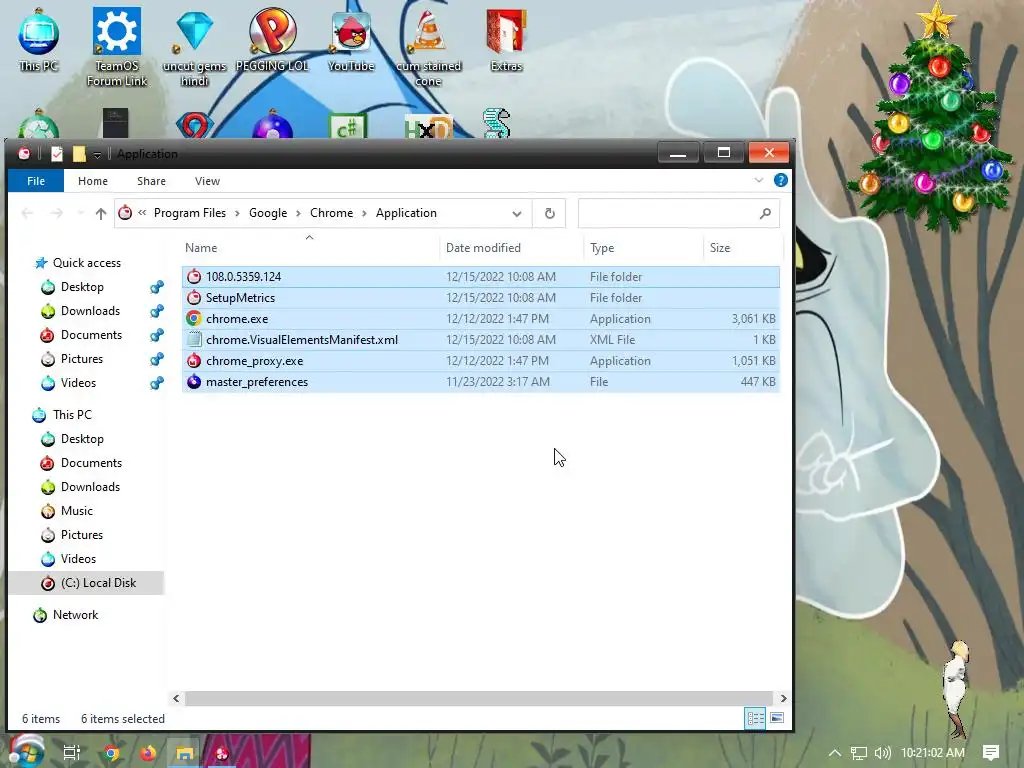
Task: Open taskbar clock showing 10:21:02 AM
Action: click(x=933, y=752)
